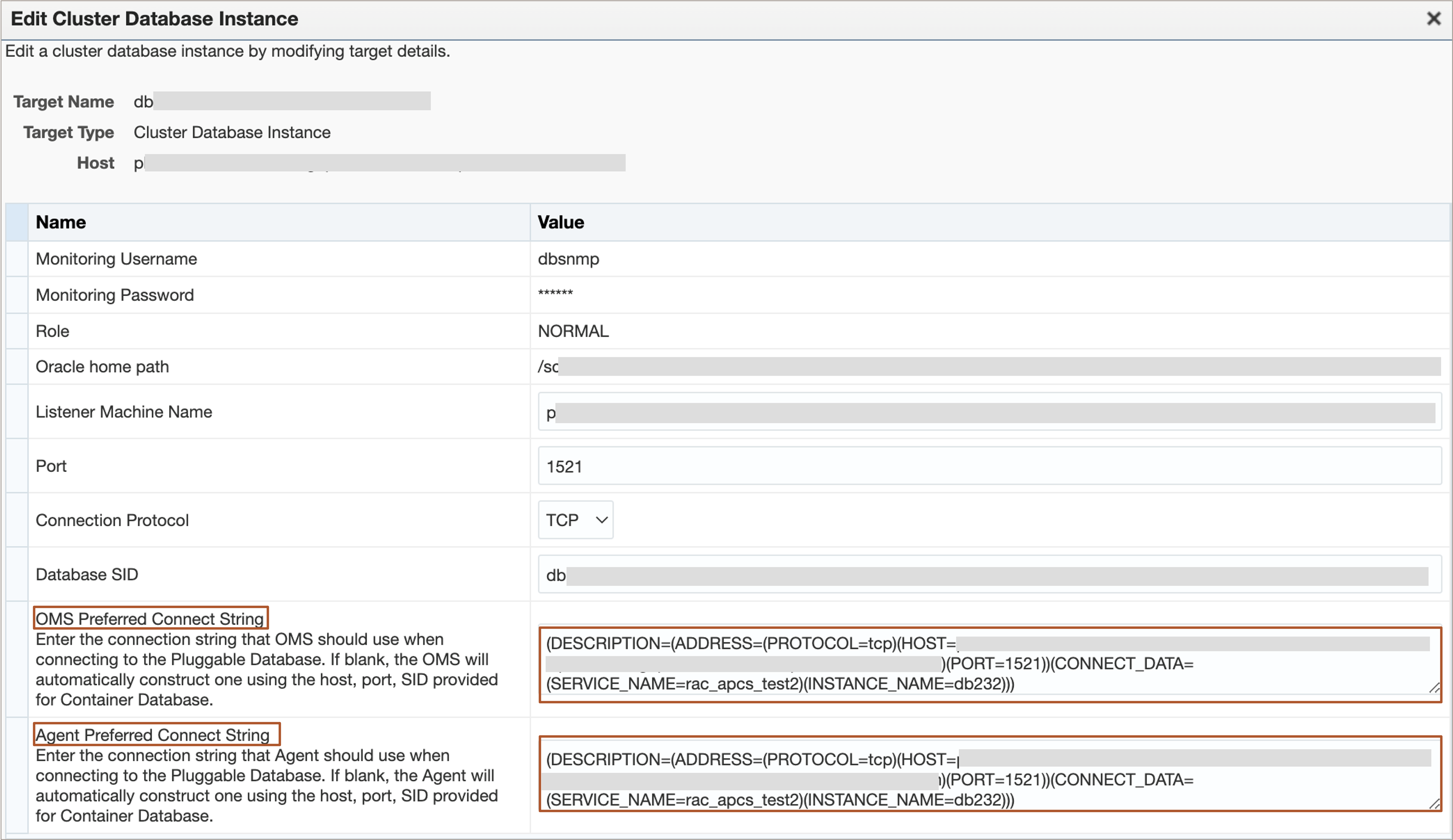Click the row selector beside Port
This screenshot has height=840, width=1453.
17,466
